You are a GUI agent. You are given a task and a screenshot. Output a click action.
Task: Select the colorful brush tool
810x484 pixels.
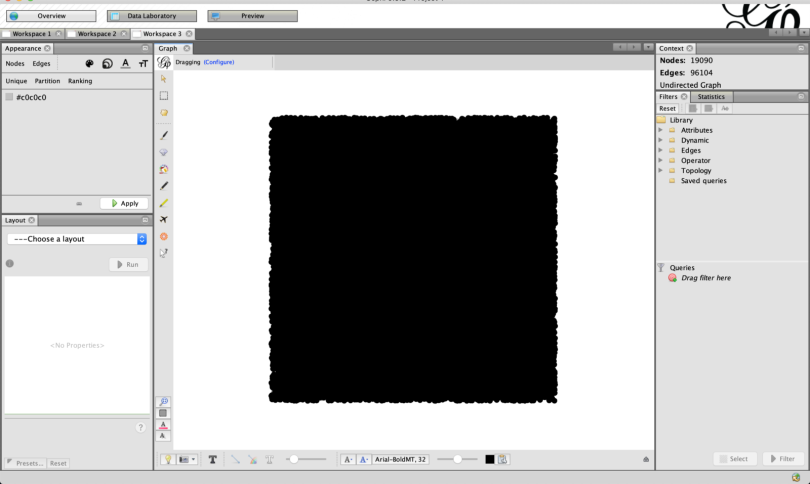point(164,169)
